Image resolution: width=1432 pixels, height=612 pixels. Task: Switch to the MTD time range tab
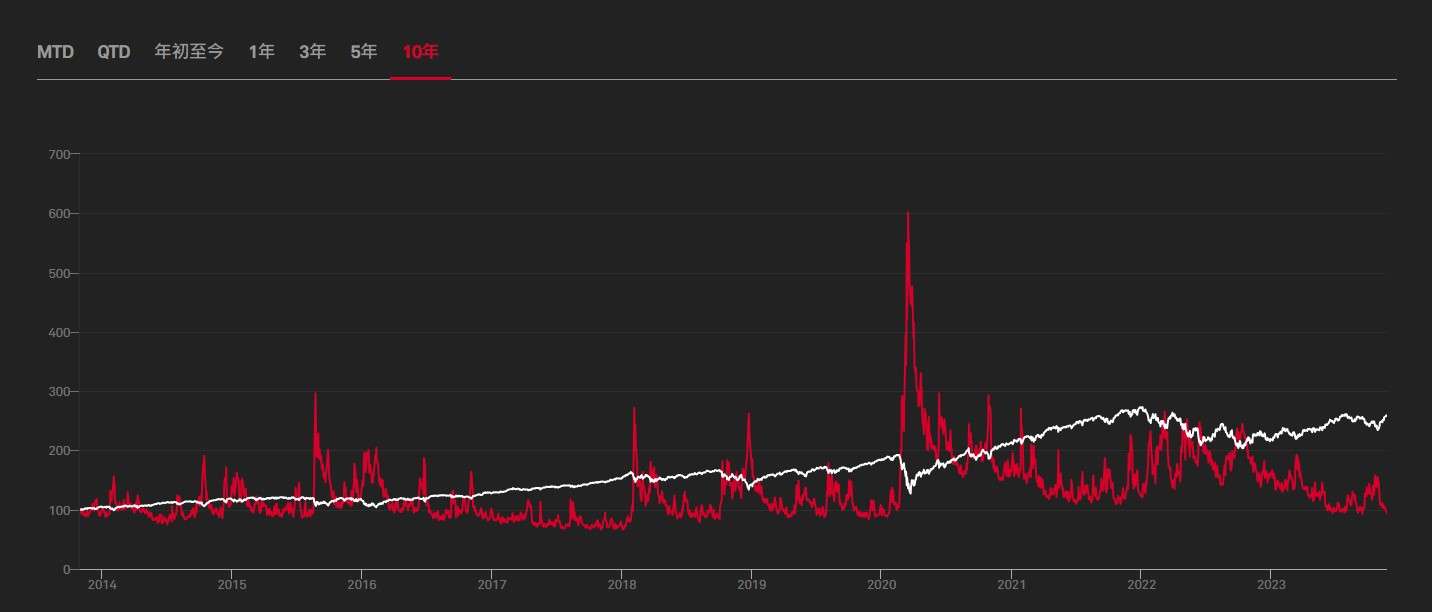point(55,52)
